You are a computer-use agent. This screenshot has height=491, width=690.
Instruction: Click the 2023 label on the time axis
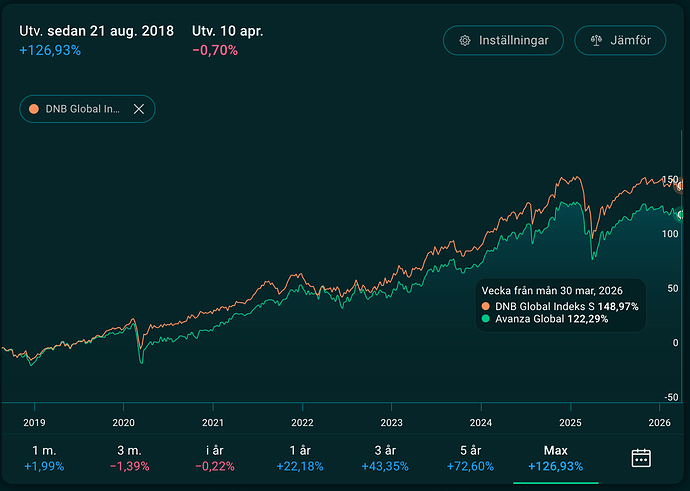coord(392,423)
